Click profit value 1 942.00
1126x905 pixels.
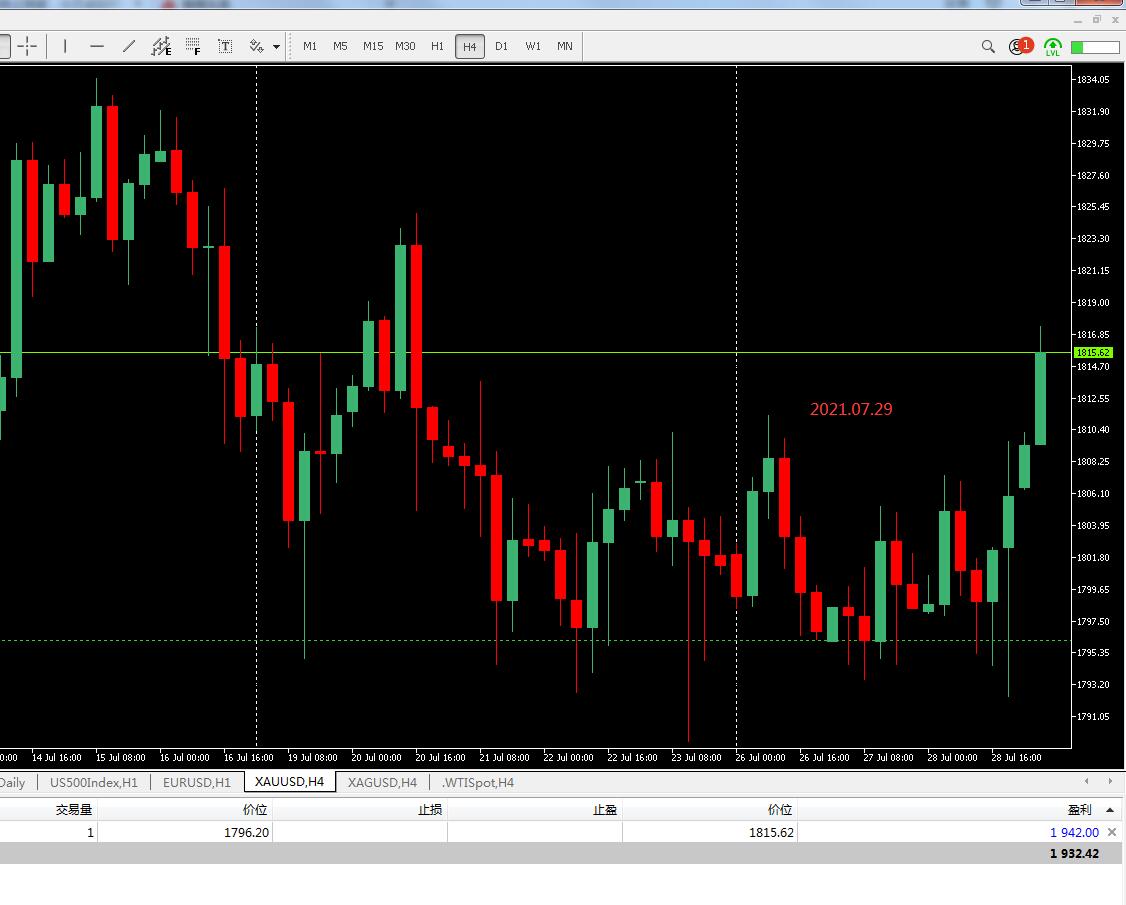(x=1074, y=832)
